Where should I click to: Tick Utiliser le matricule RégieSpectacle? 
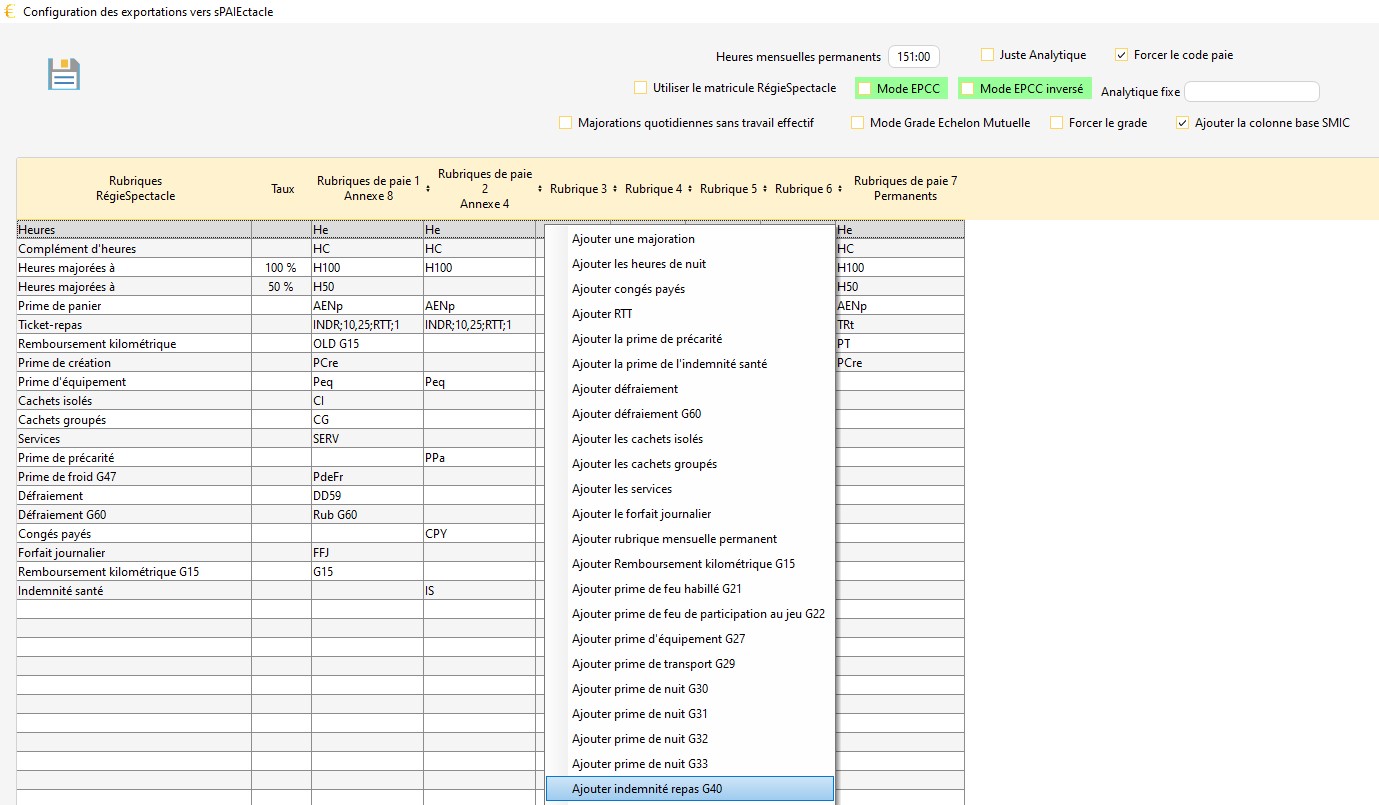[640, 88]
